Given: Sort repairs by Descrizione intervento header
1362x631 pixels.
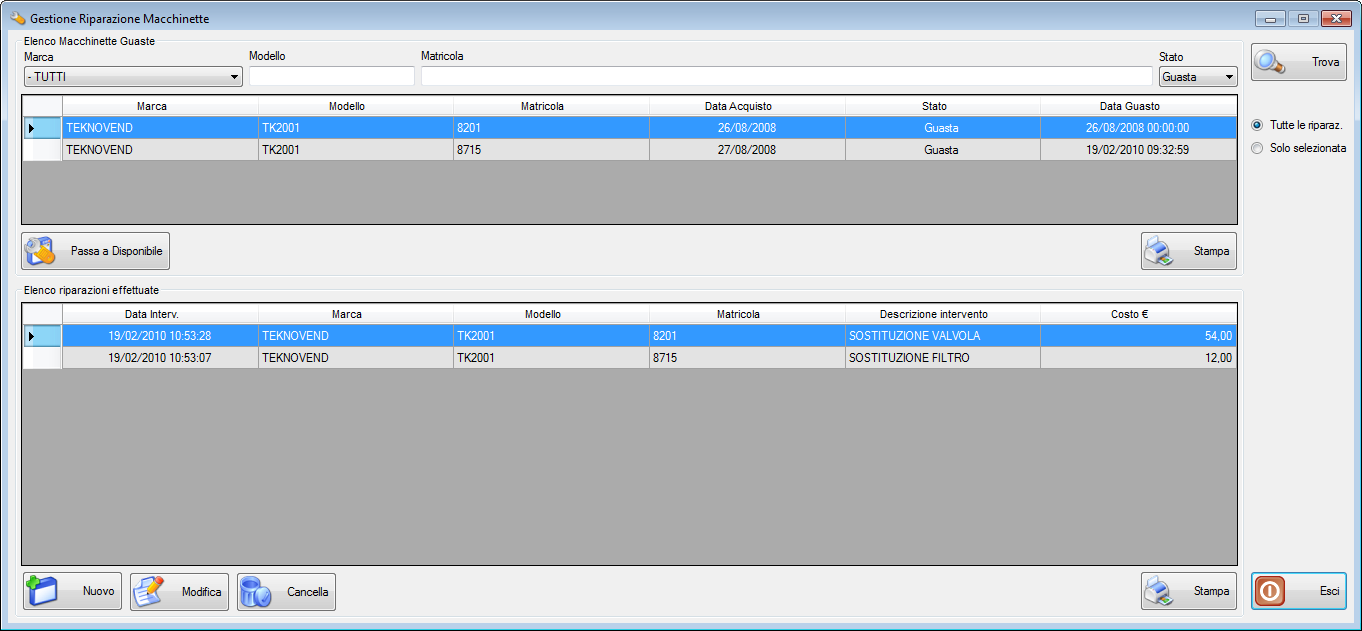Looking at the screenshot, I should 942,314.
